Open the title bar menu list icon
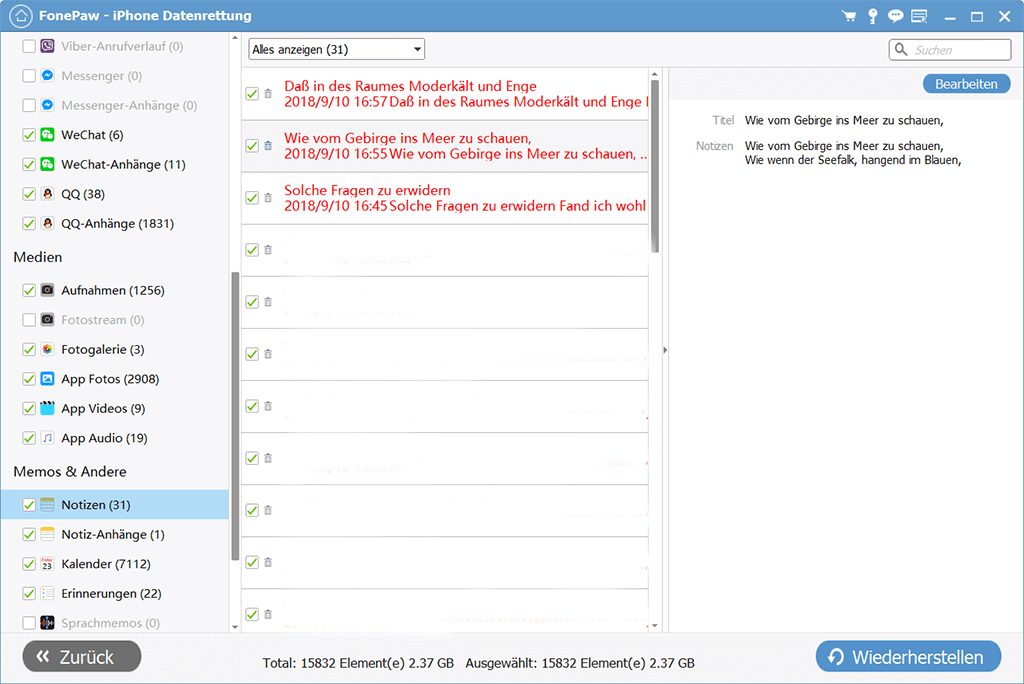 coord(920,16)
